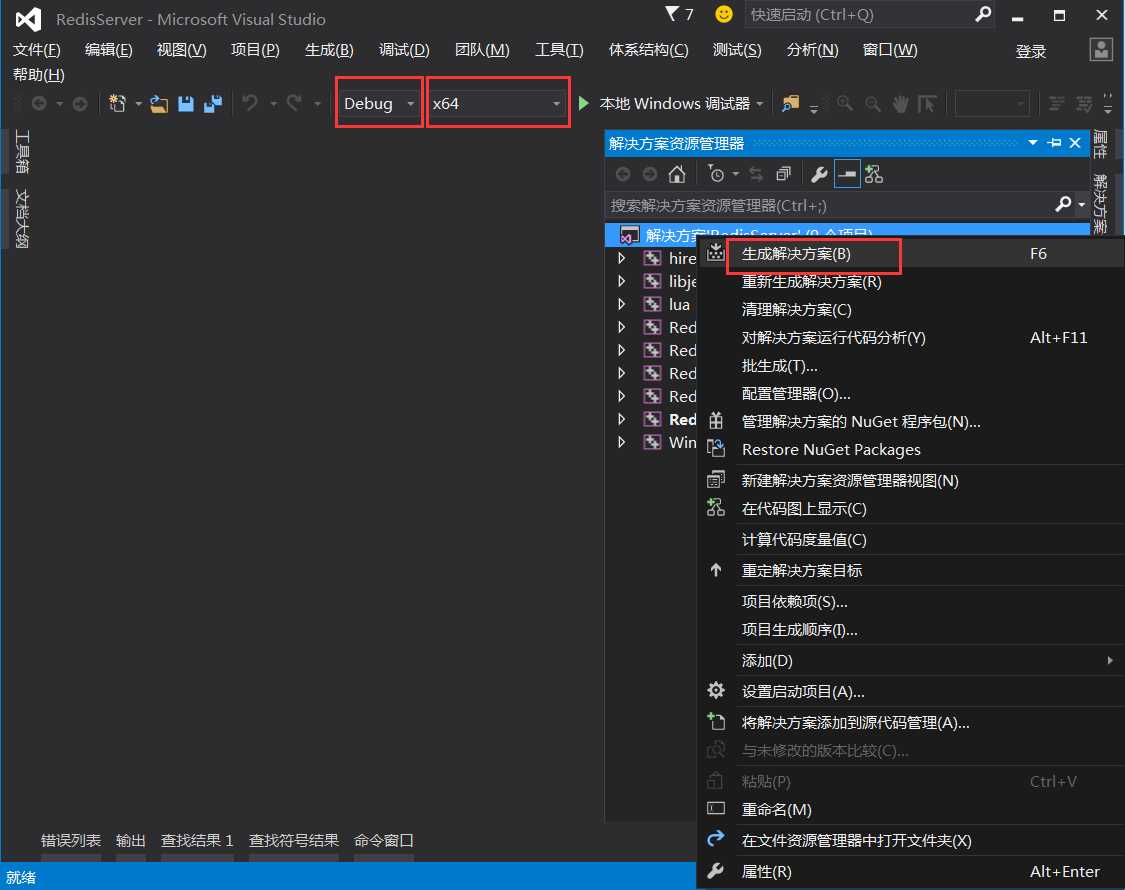Image resolution: width=1125 pixels, height=890 pixels.
Task: Click the Collapse All icon in Solution Explorer
Action: point(783,174)
